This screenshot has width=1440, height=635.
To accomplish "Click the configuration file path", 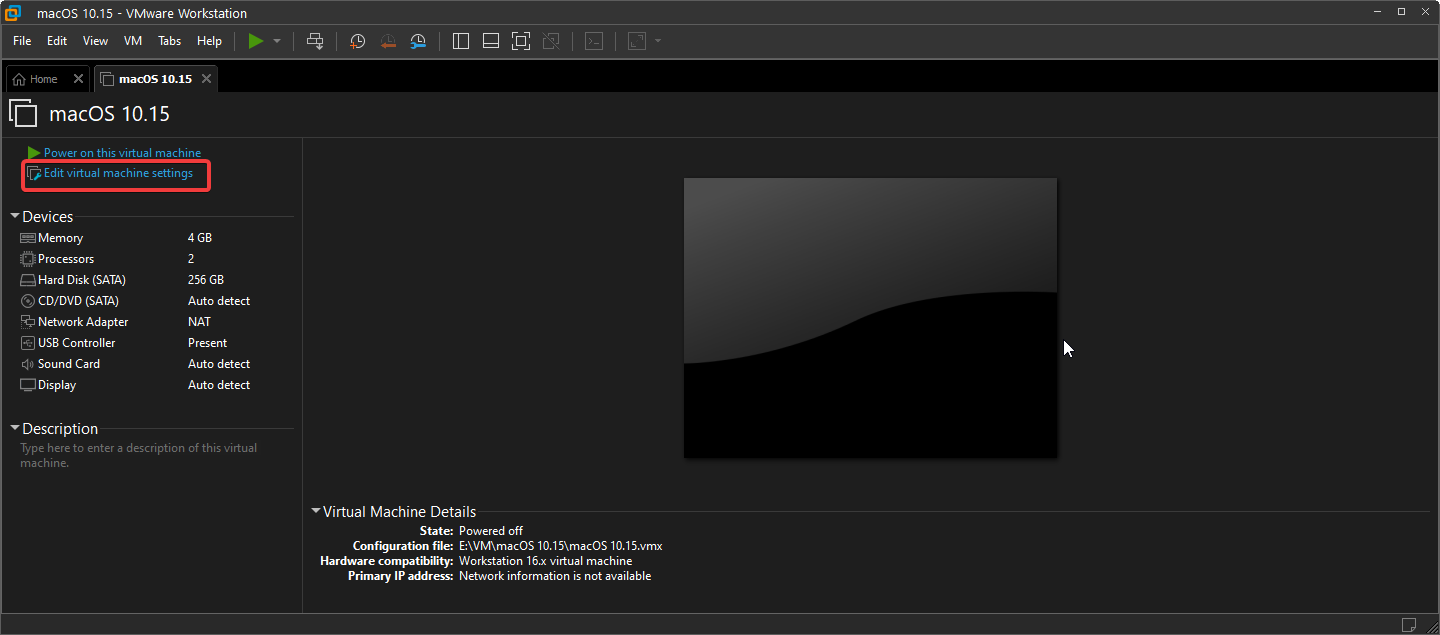I will pos(561,546).
